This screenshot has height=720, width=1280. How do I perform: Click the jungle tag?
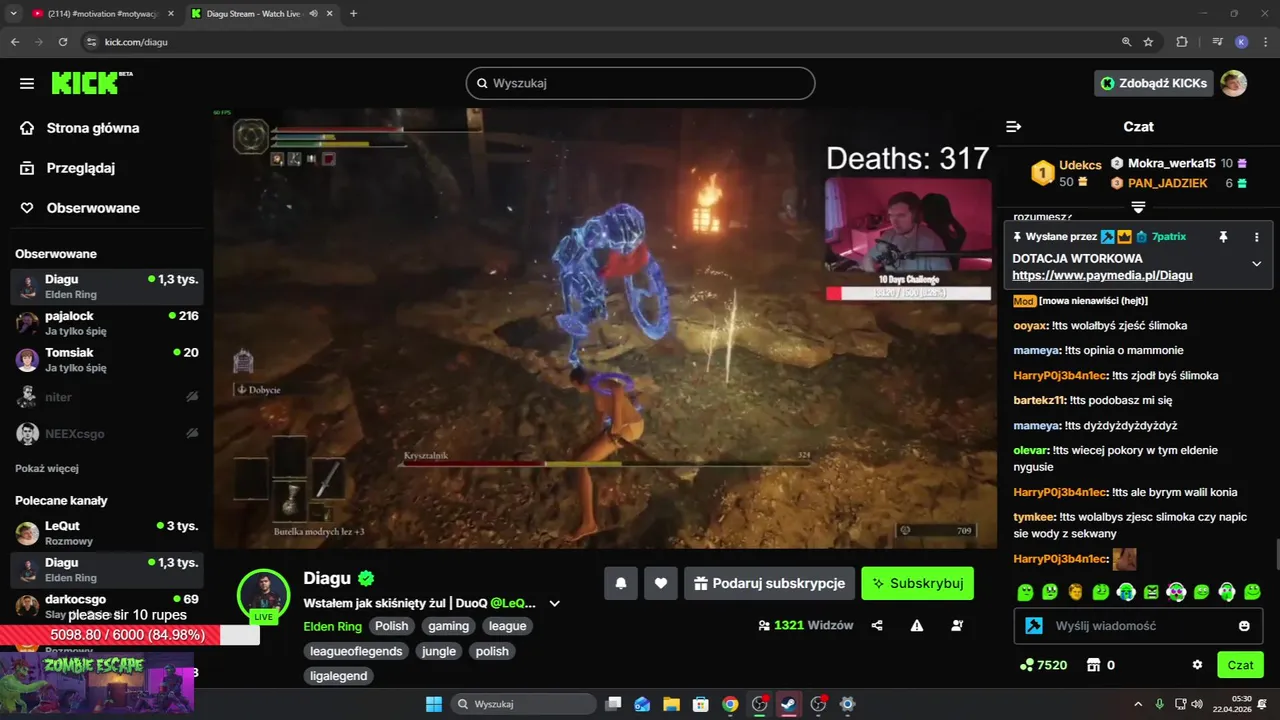[439, 651]
